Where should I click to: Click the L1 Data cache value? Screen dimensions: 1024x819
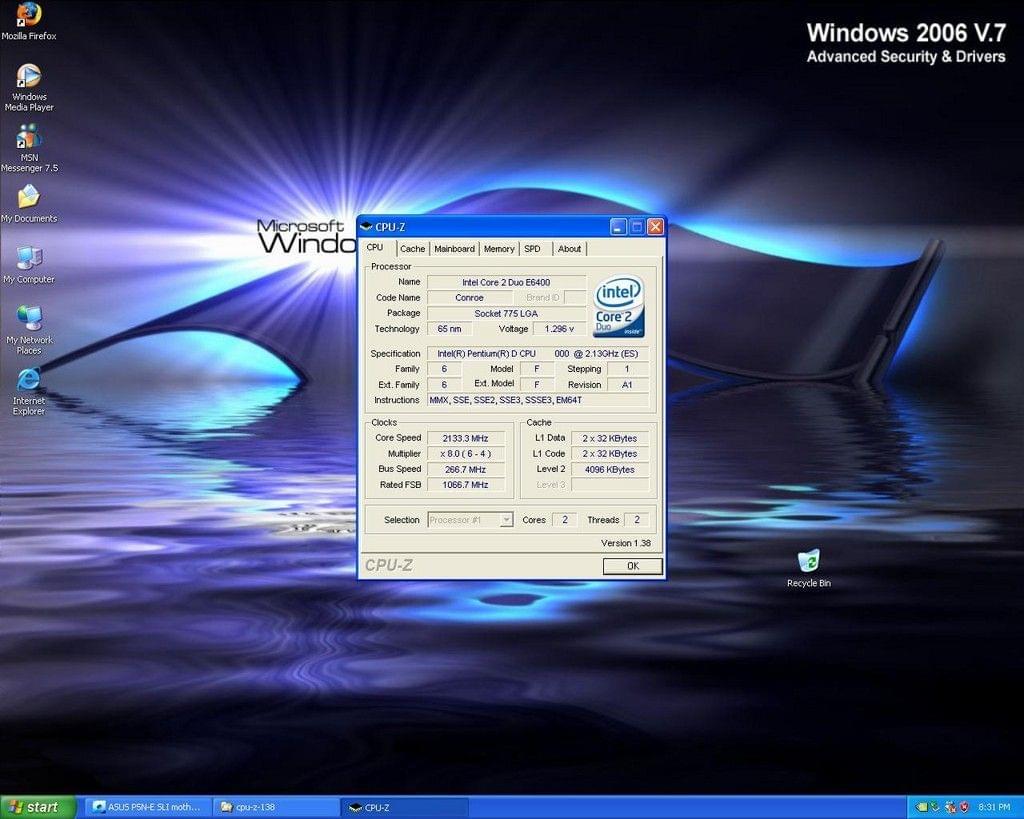pos(610,438)
